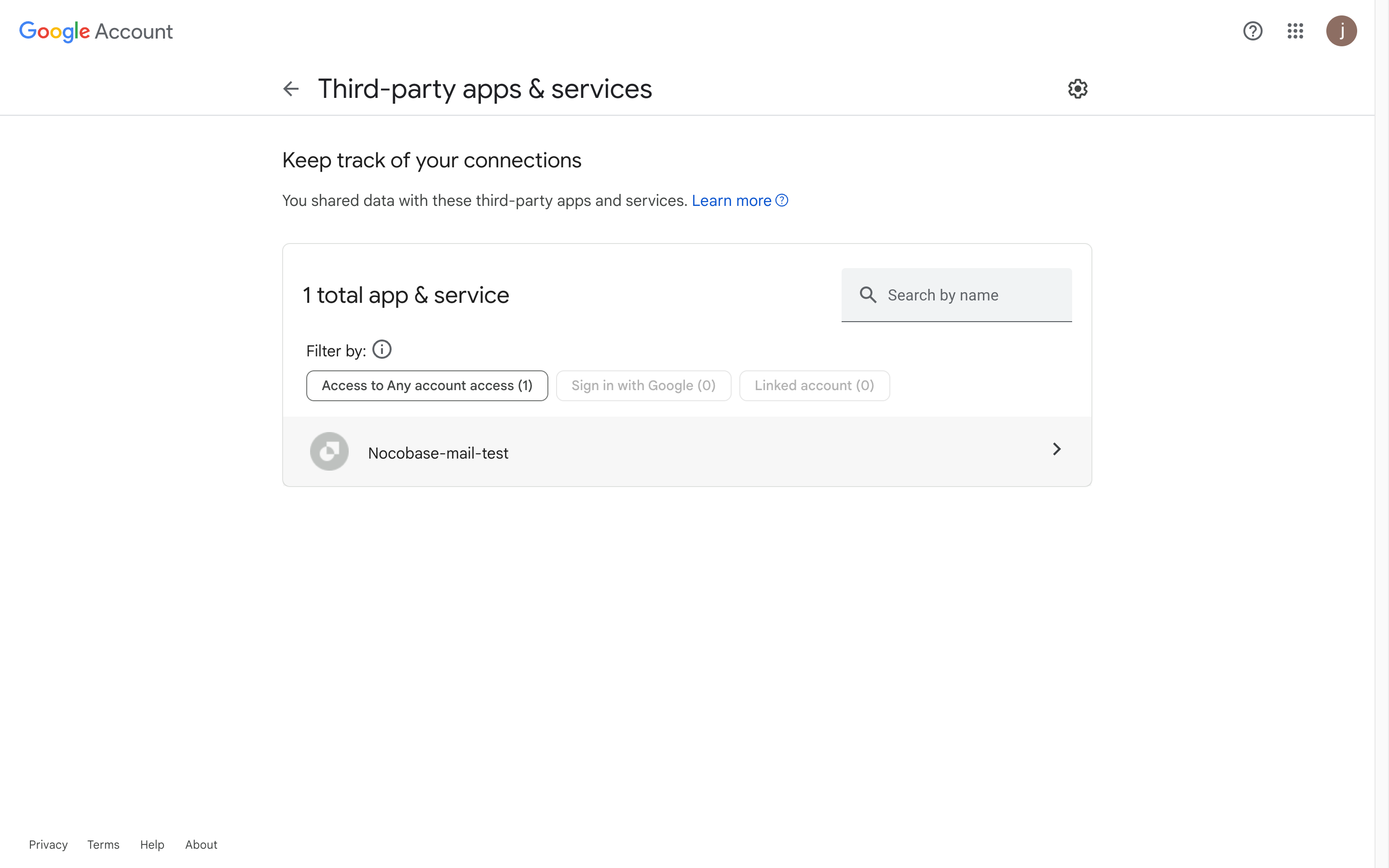1389x868 pixels.
Task: Expand Nocobase-mail-test with the chevron arrow
Action: pyautogui.click(x=1056, y=449)
